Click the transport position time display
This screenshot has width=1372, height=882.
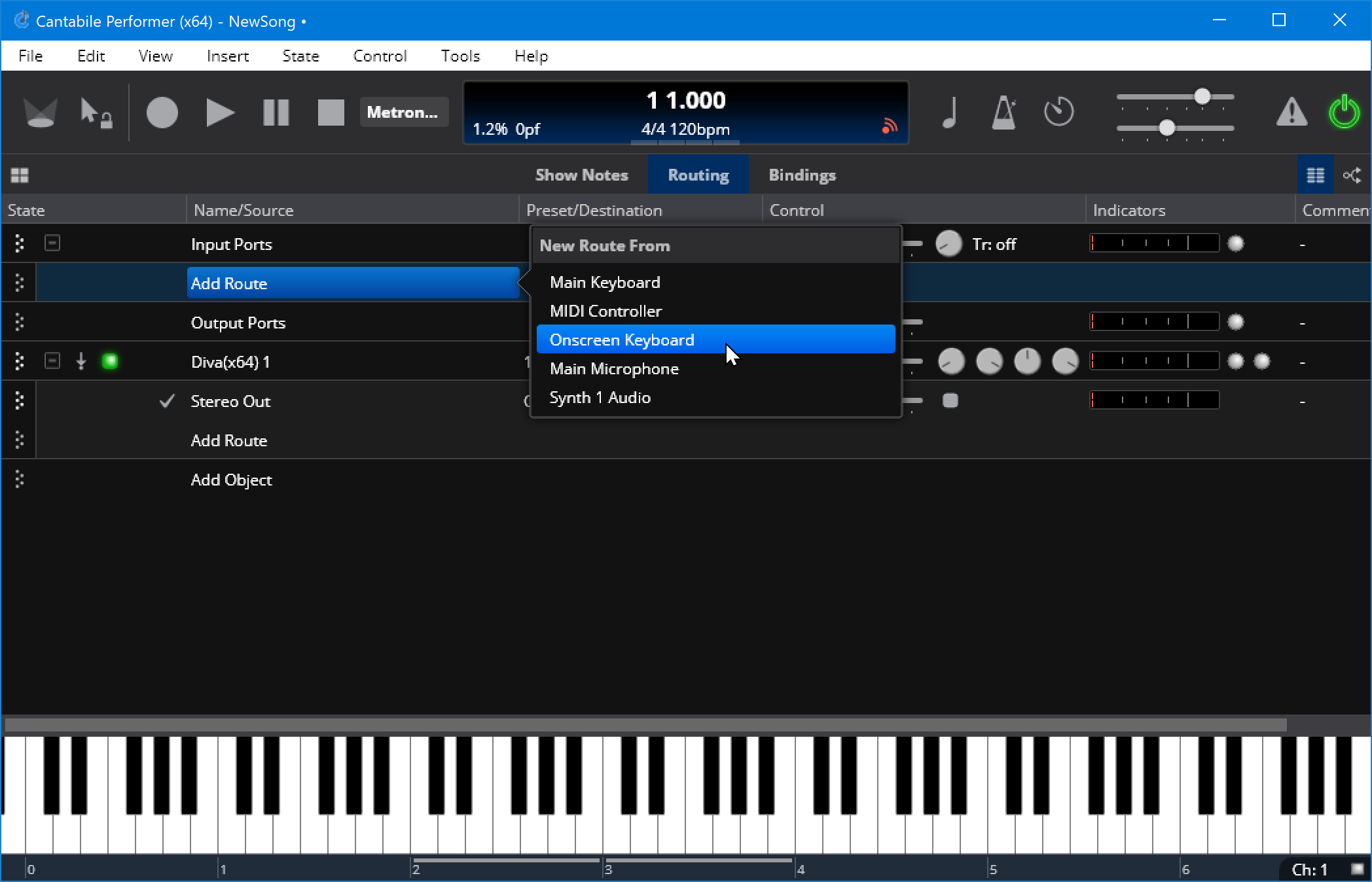click(685, 100)
